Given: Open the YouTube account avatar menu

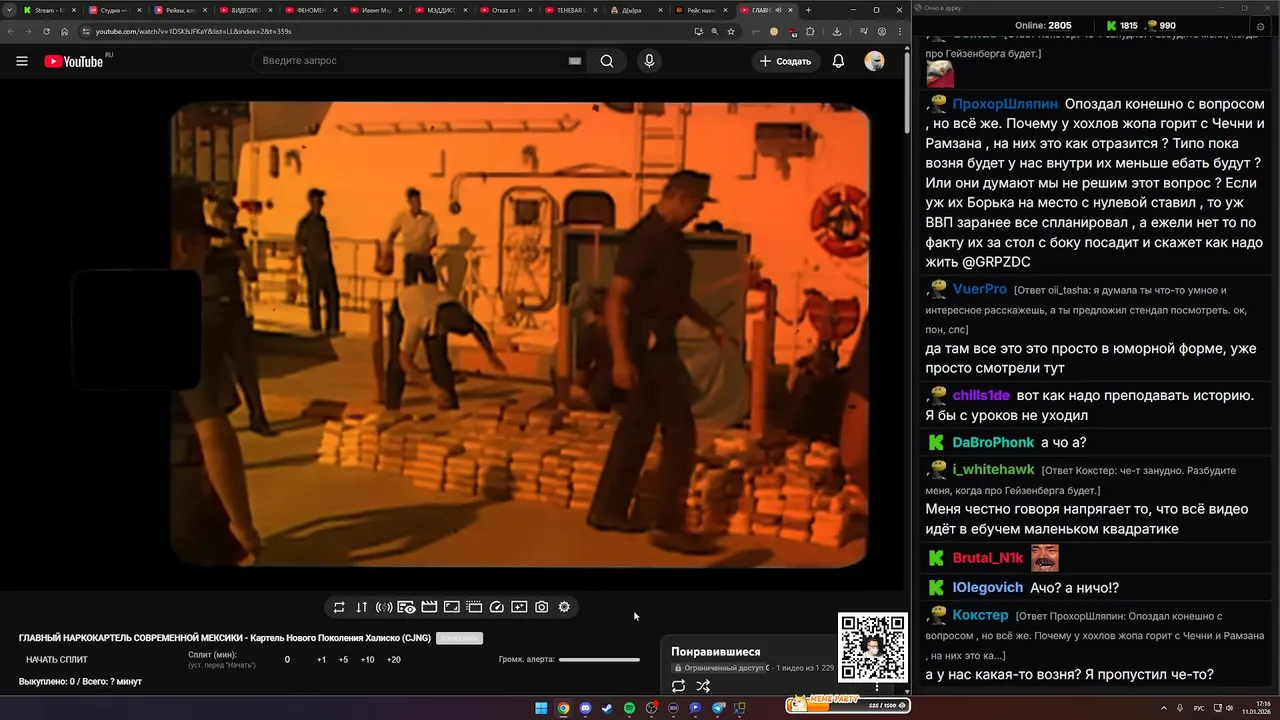Looking at the screenshot, I should coord(874,61).
